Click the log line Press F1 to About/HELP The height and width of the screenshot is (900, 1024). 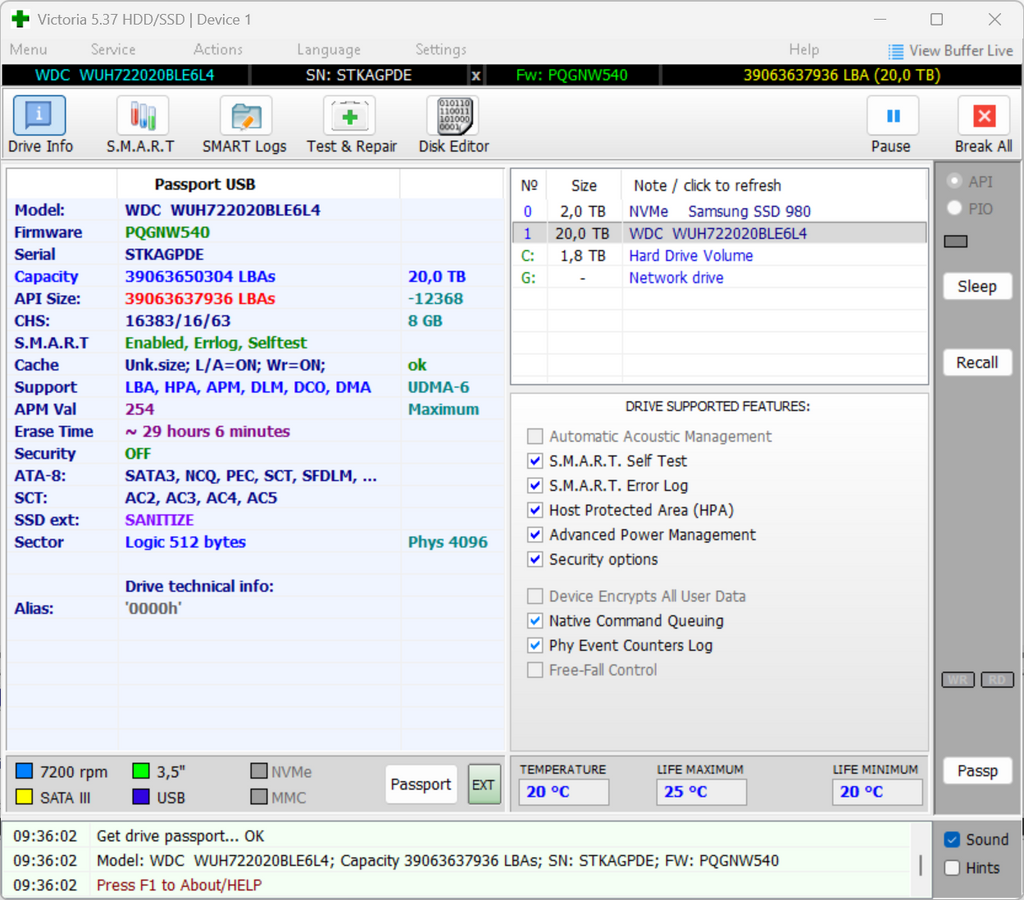click(x=179, y=886)
